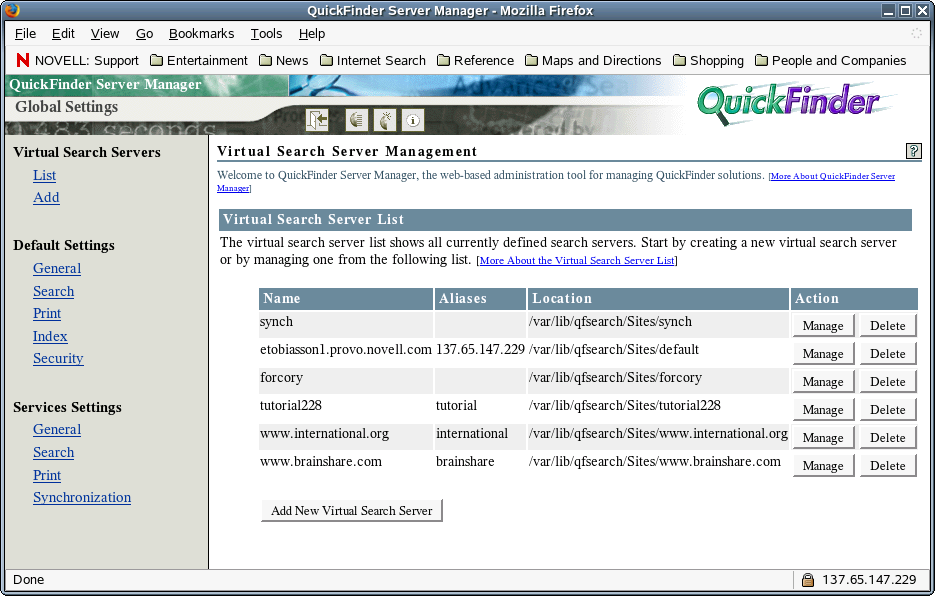Open General link under Services Settings

[57, 430]
